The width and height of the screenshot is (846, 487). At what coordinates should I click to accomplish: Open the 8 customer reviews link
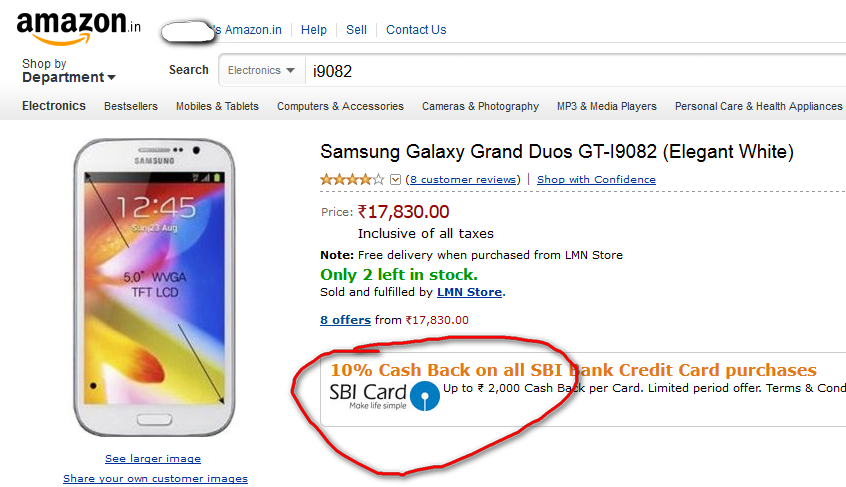coord(465,180)
